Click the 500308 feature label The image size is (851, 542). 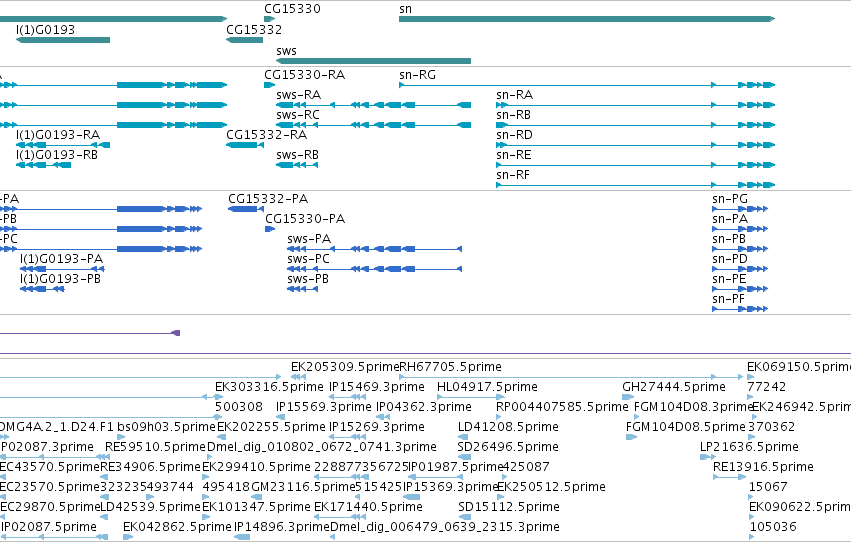coord(239,407)
